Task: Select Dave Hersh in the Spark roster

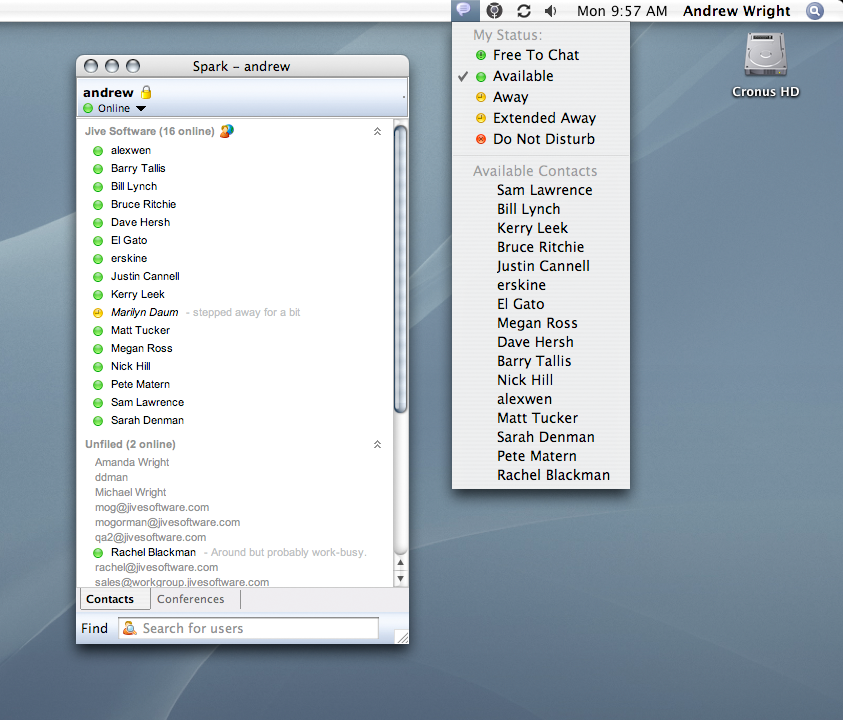Action: coord(140,222)
